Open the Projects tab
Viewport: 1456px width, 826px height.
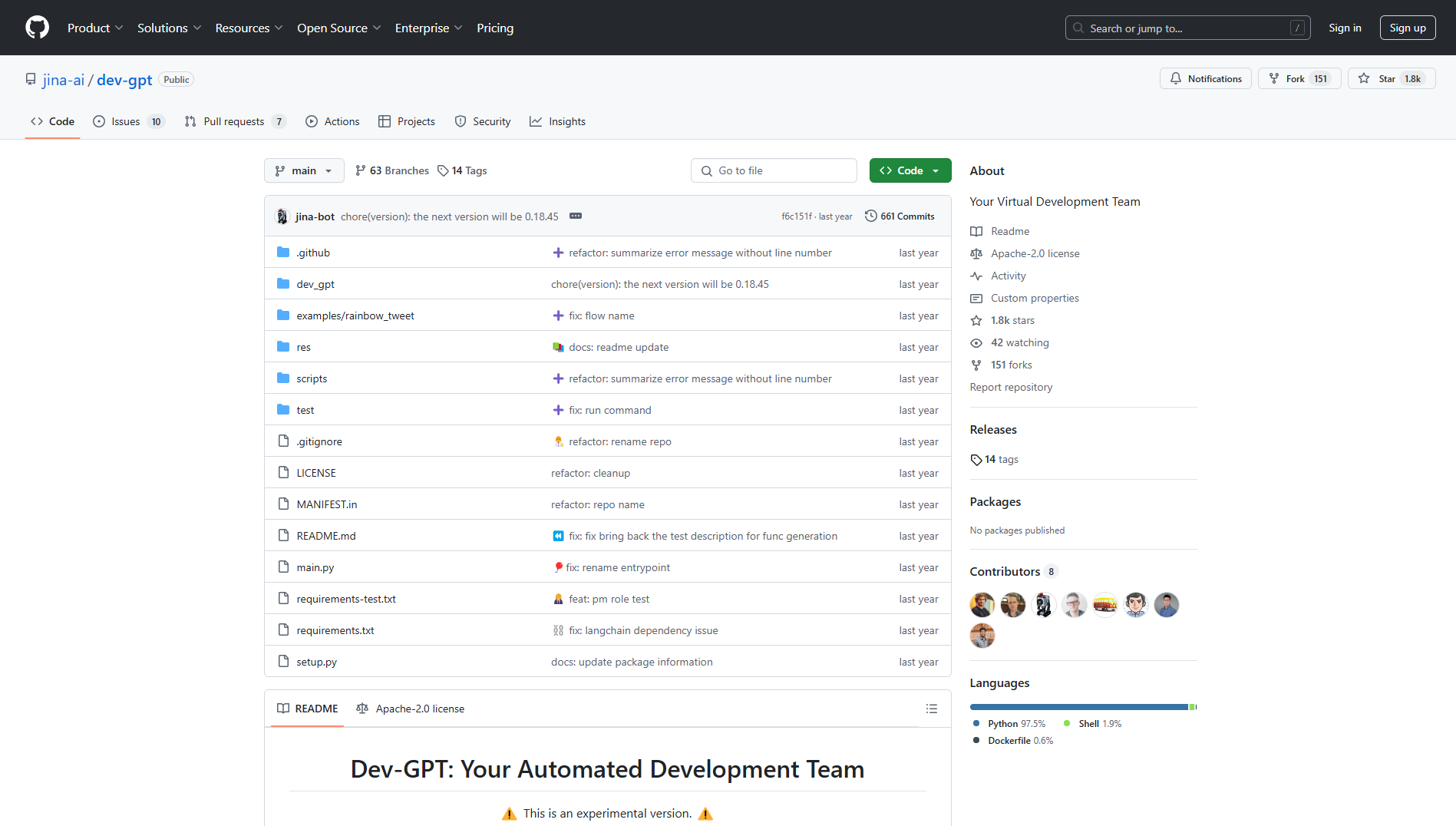point(407,121)
